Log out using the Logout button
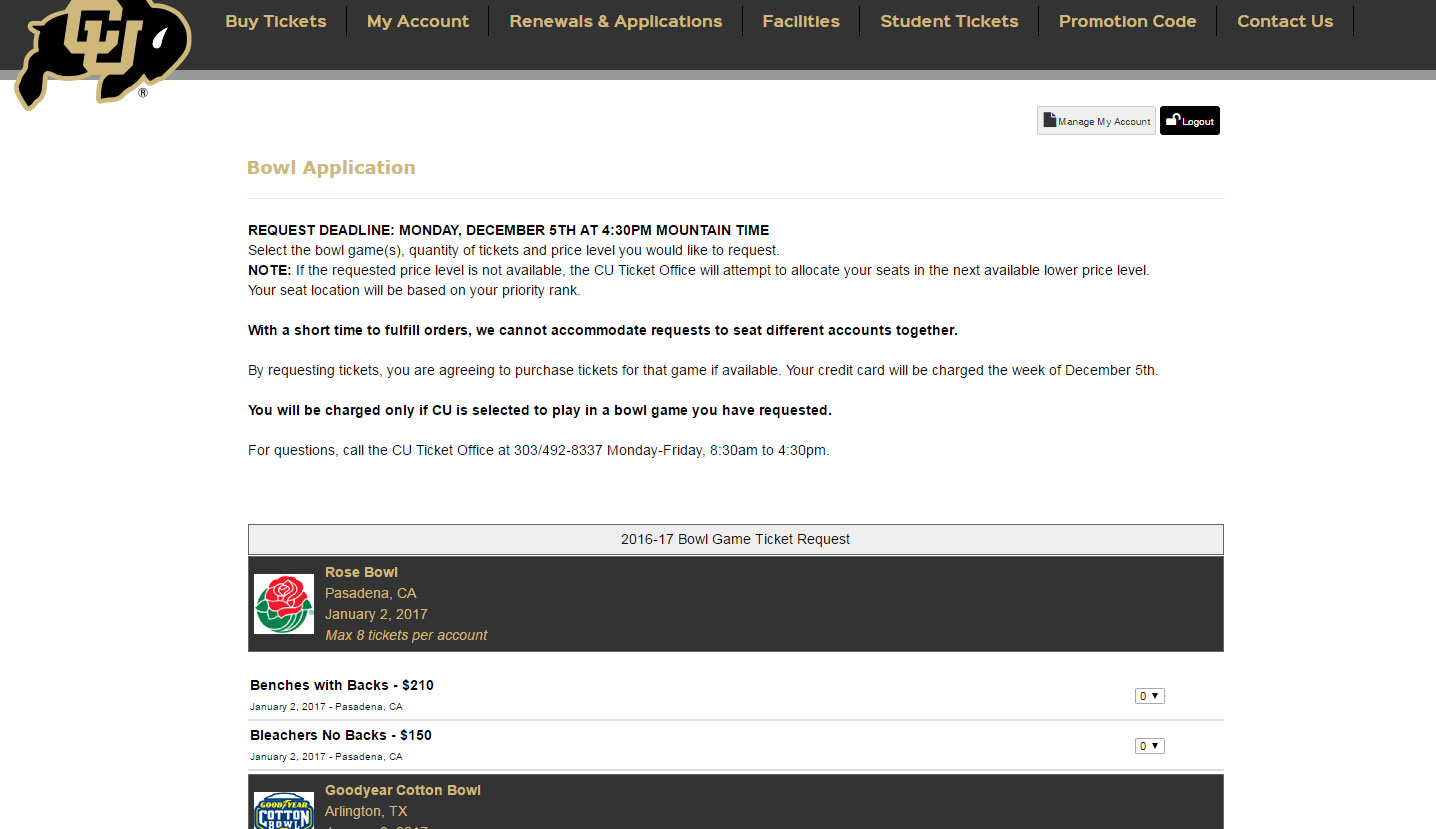This screenshot has width=1436, height=829. click(1189, 121)
